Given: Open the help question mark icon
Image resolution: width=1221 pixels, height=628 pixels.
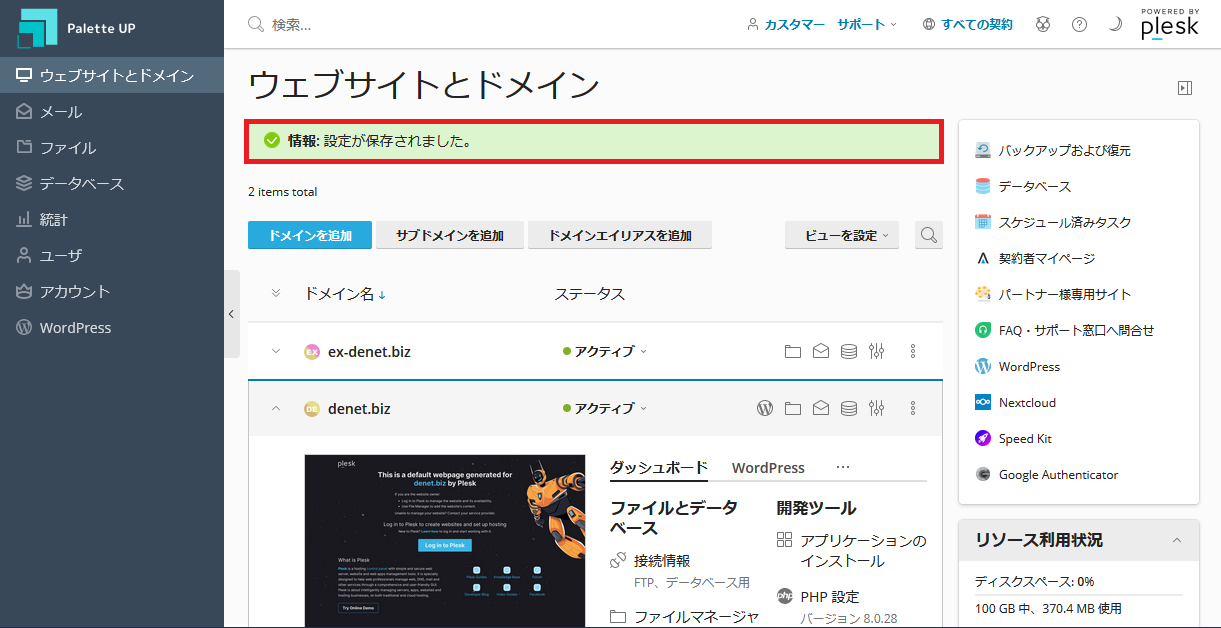Looking at the screenshot, I should coord(1079,24).
